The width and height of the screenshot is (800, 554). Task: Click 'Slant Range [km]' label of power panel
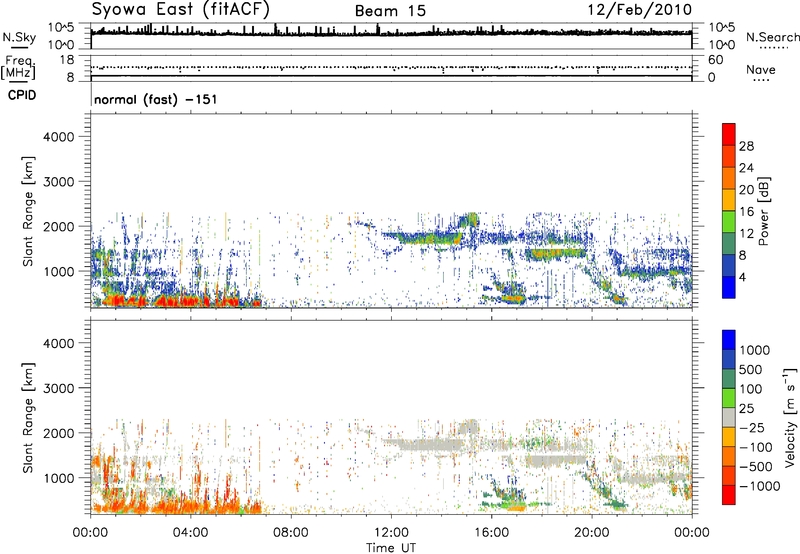click(x=28, y=211)
